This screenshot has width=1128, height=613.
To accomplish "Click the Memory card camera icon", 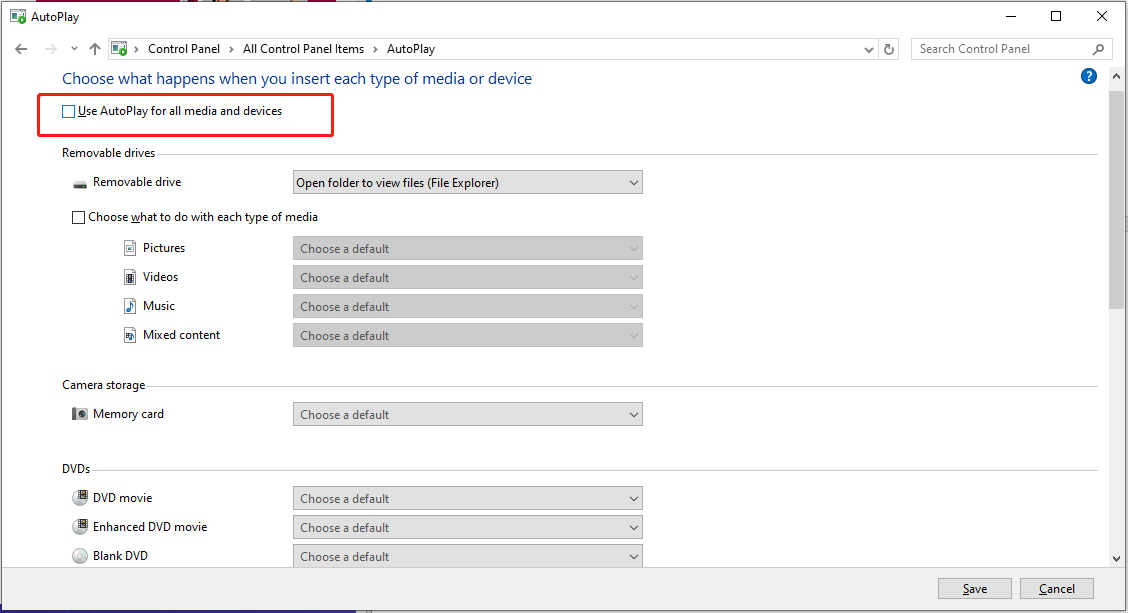I will pos(80,414).
